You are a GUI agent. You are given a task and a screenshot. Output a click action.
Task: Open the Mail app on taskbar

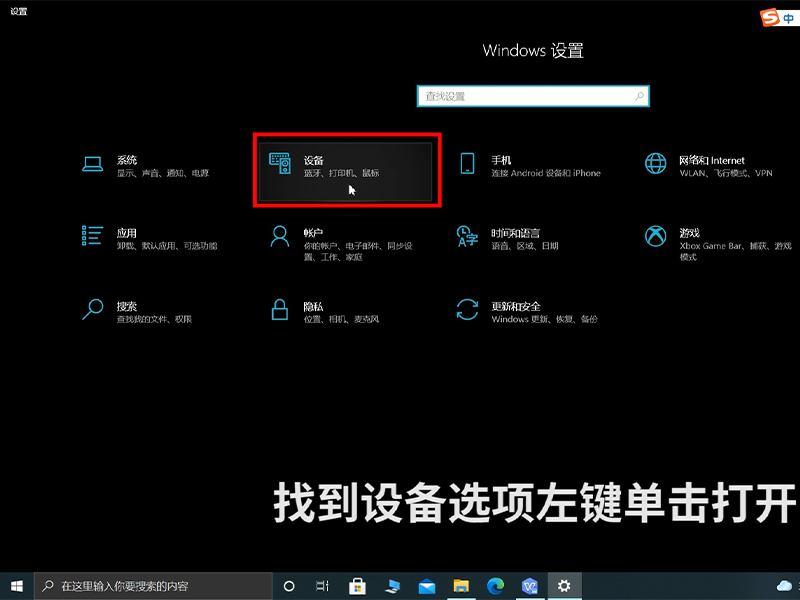coord(427,587)
